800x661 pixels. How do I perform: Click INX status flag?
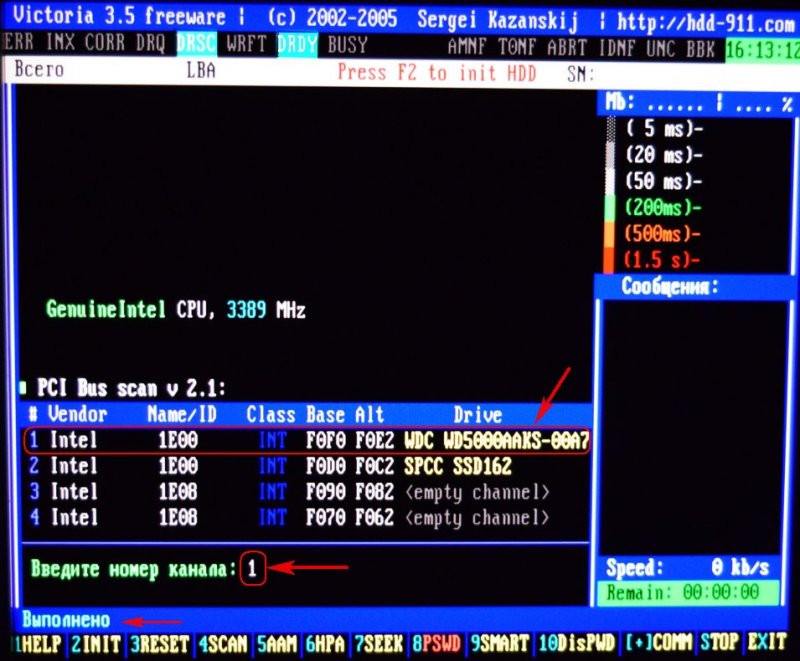point(60,42)
